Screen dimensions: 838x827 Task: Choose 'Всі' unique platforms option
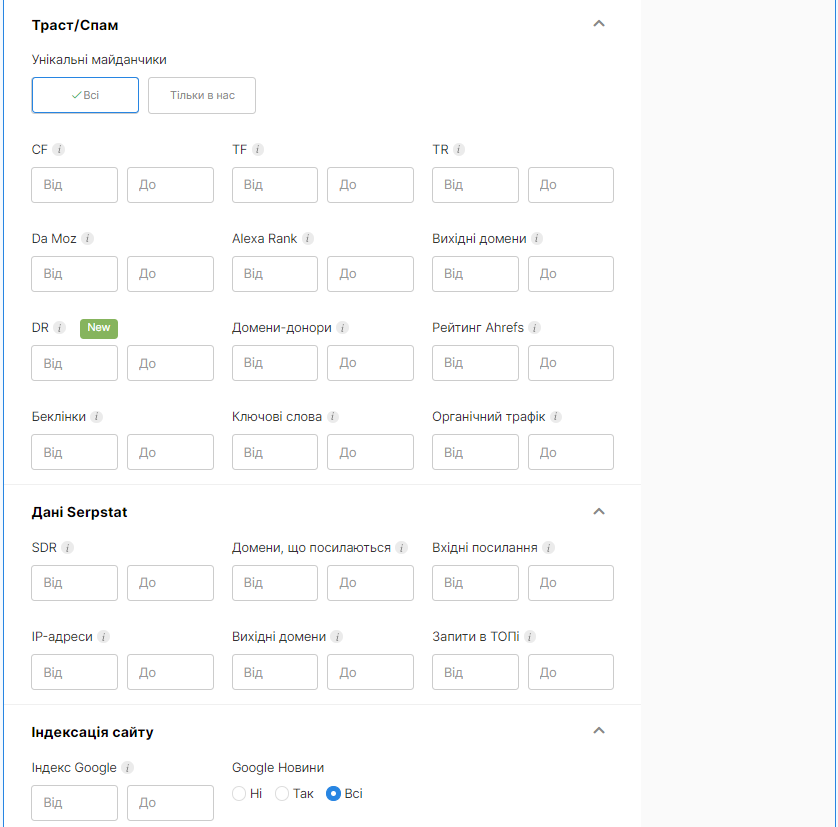pos(85,95)
